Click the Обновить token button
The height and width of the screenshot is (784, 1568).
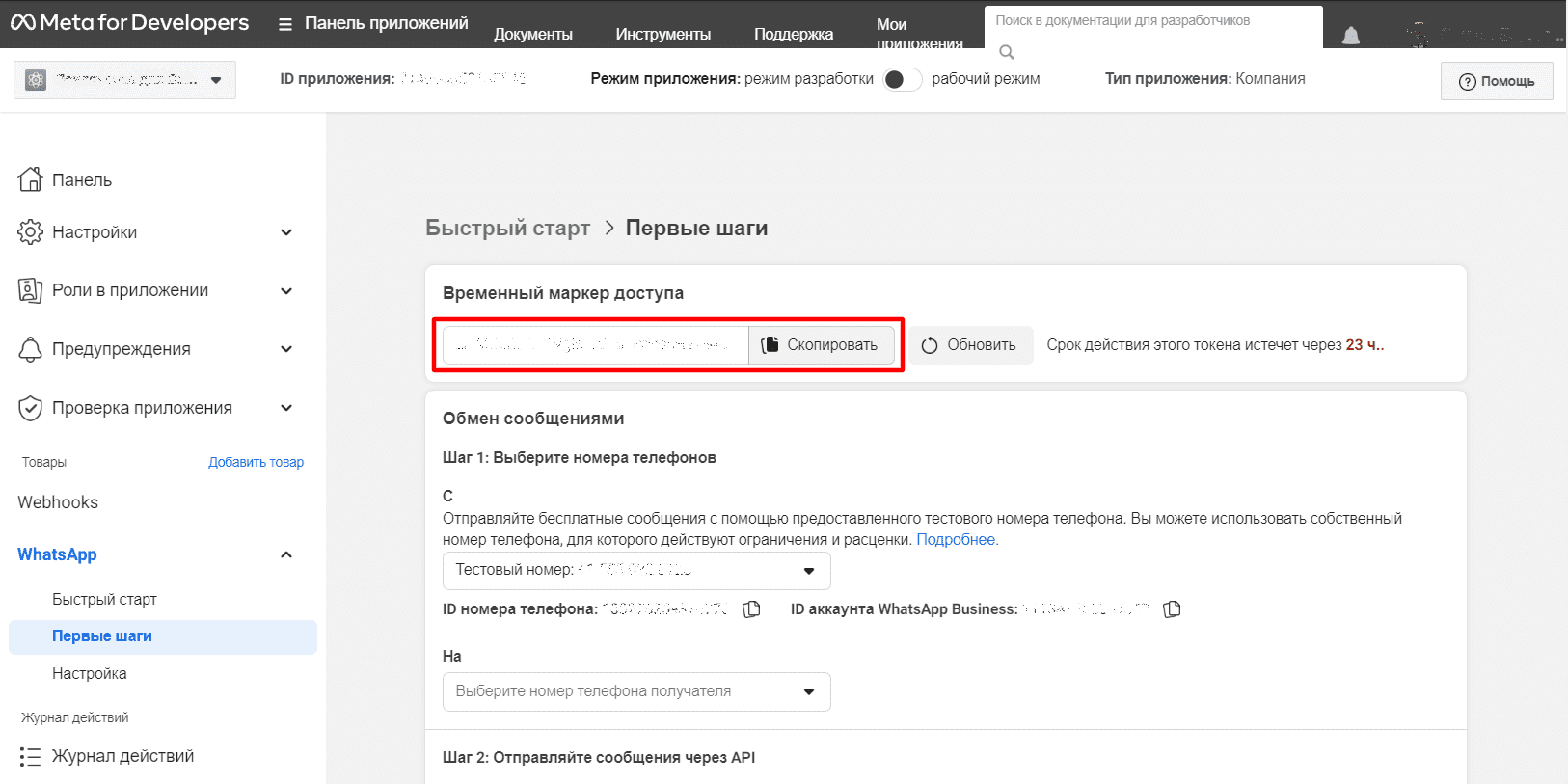[970, 345]
